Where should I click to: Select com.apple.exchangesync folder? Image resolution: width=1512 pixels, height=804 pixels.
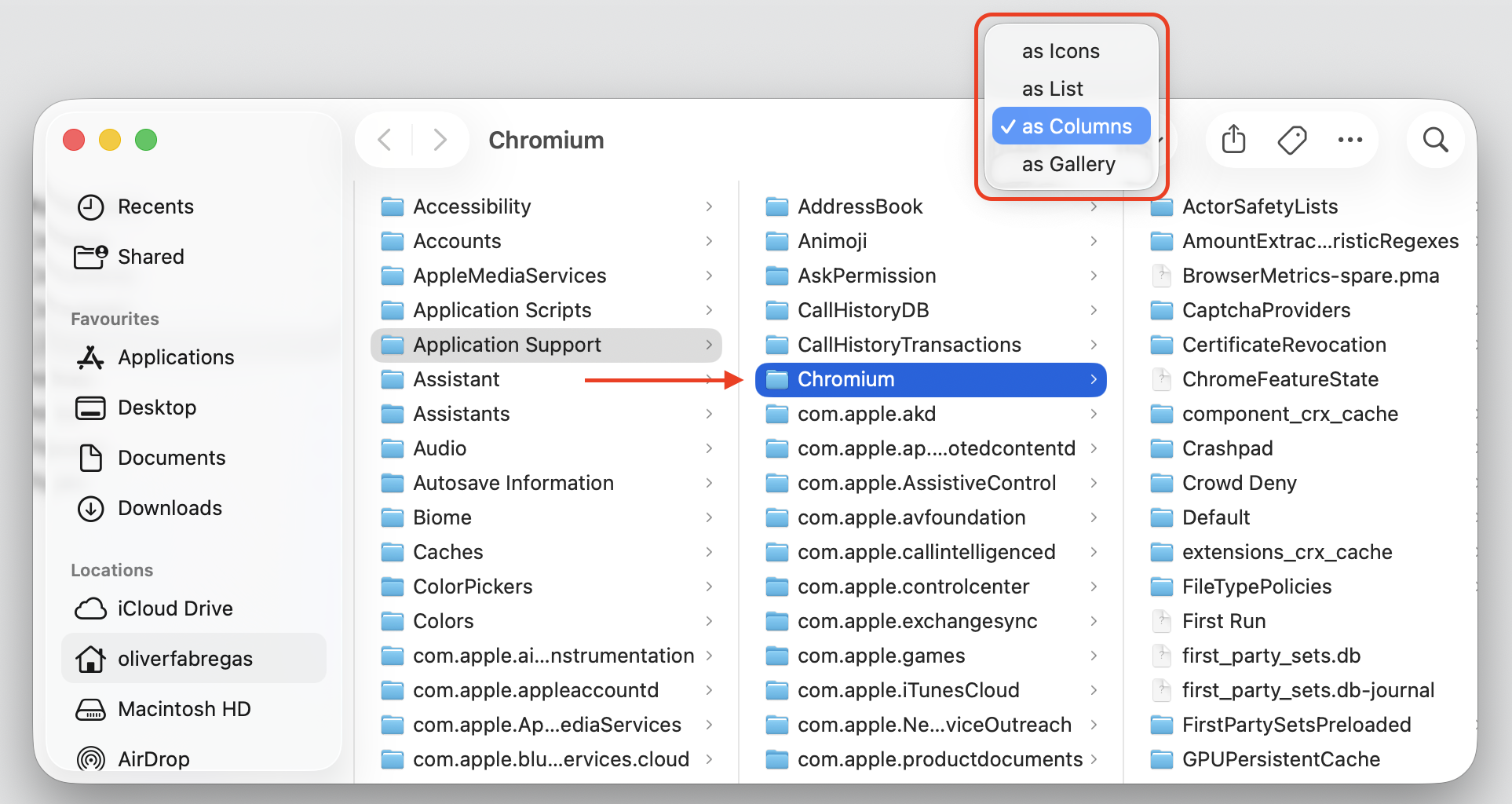coord(930,621)
